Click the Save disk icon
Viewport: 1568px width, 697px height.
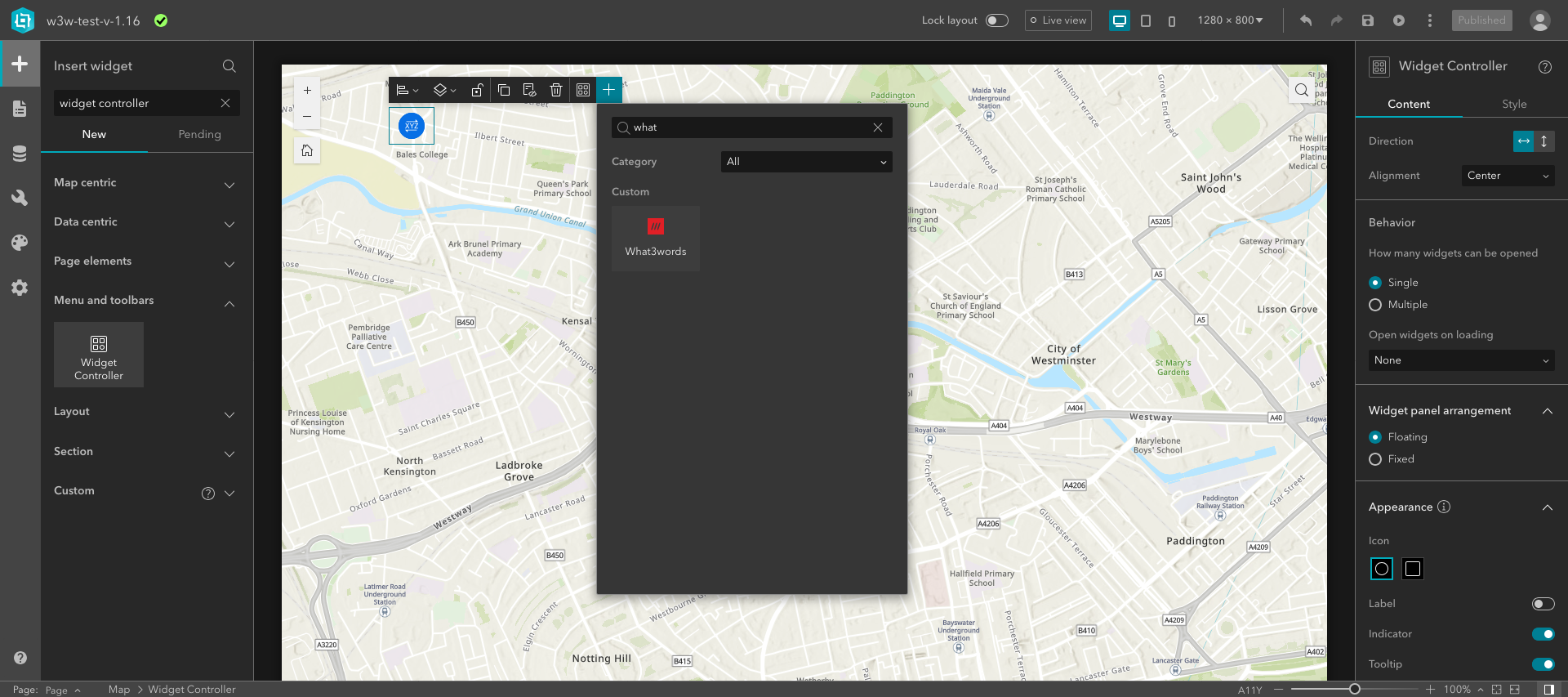[x=1368, y=20]
